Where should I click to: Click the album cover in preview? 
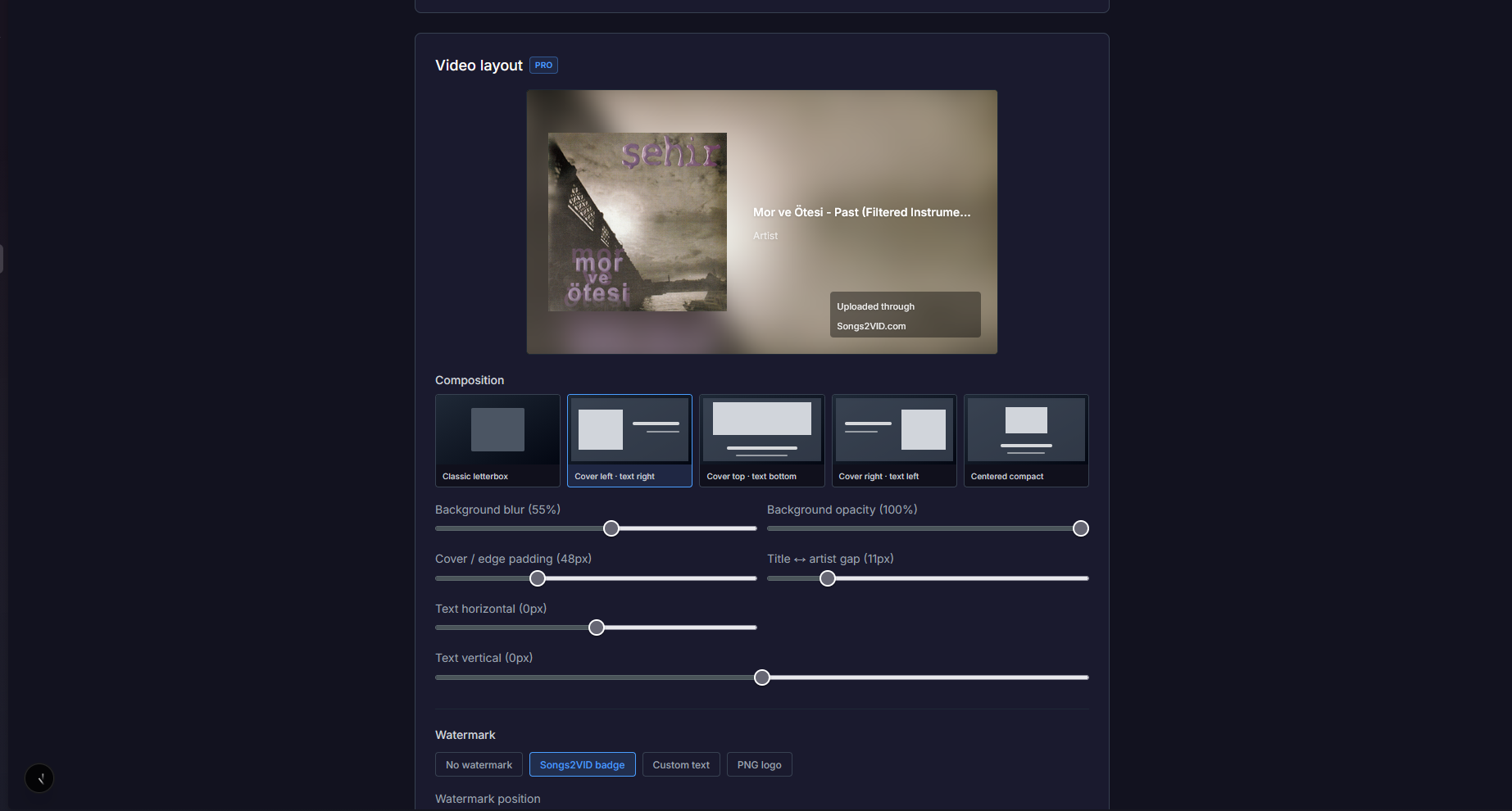637,222
